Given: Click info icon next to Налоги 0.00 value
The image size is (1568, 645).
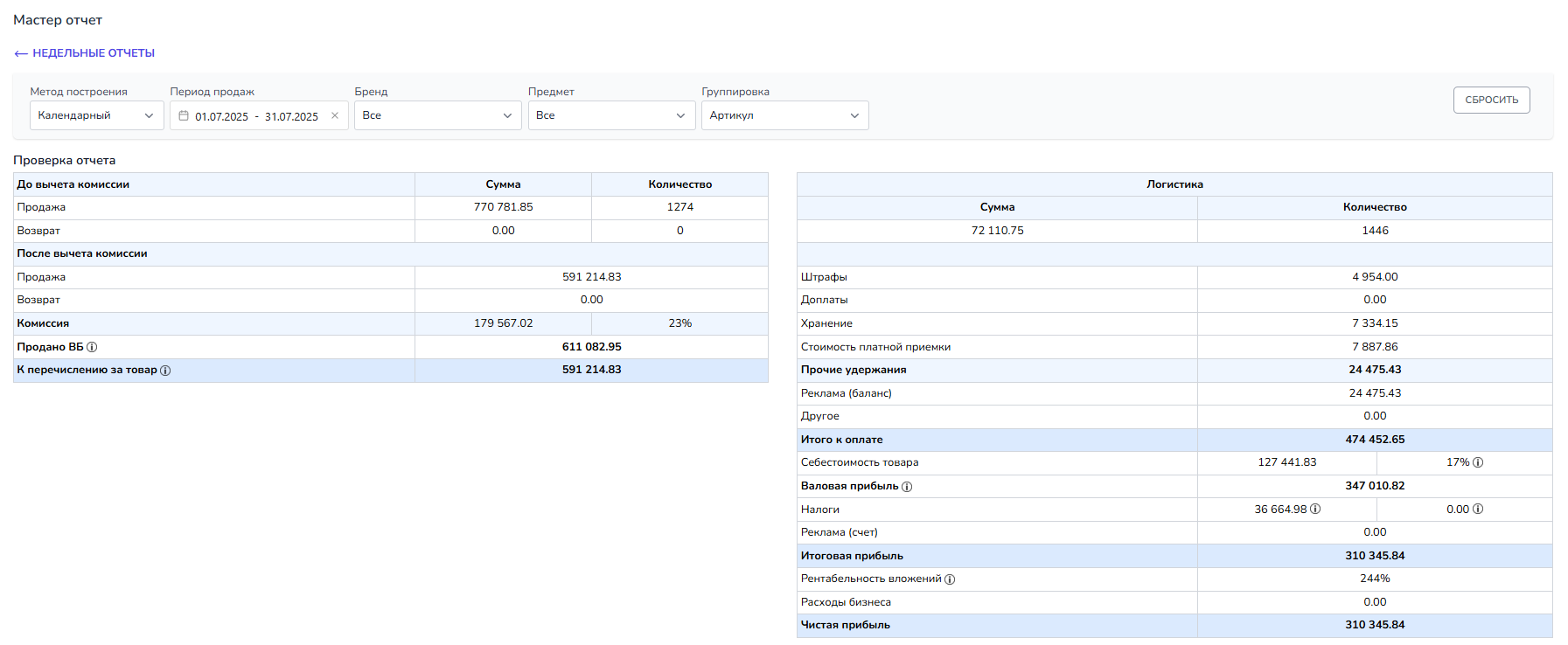Looking at the screenshot, I should tap(1478, 510).
